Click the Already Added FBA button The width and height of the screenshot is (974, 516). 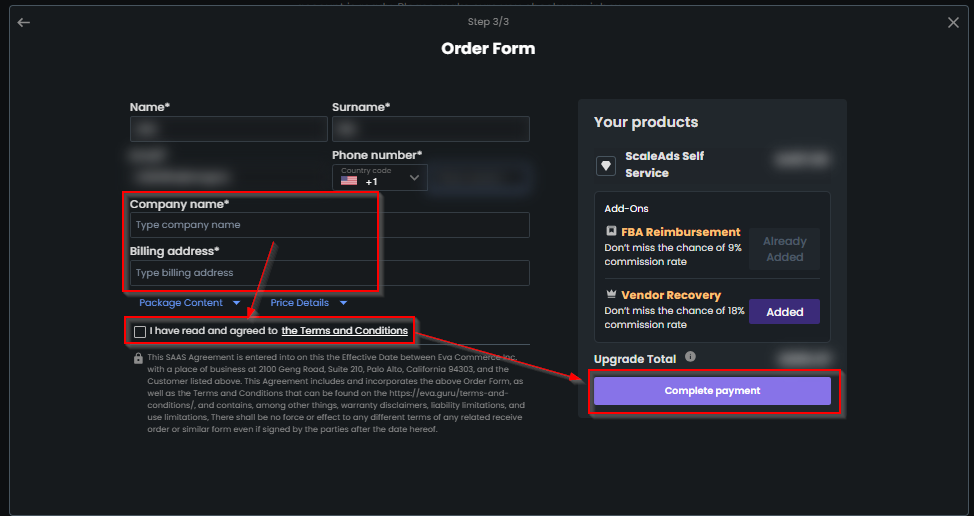coord(784,249)
